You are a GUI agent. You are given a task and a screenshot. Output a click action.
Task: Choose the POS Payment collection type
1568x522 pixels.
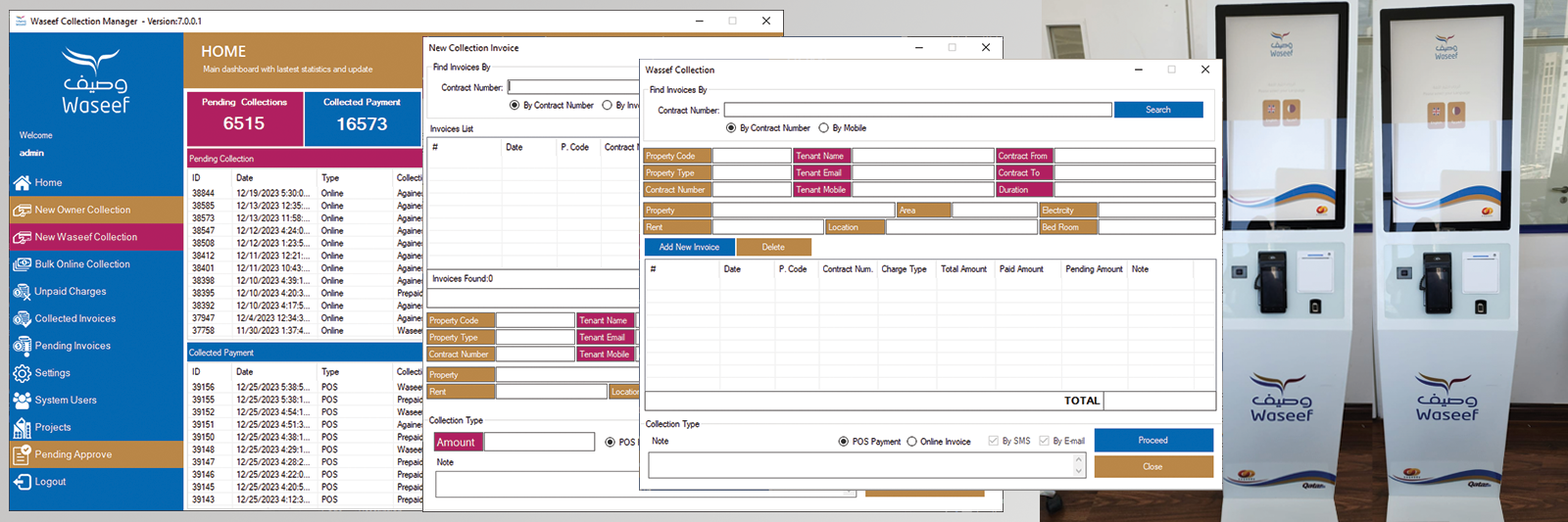point(844,442)
